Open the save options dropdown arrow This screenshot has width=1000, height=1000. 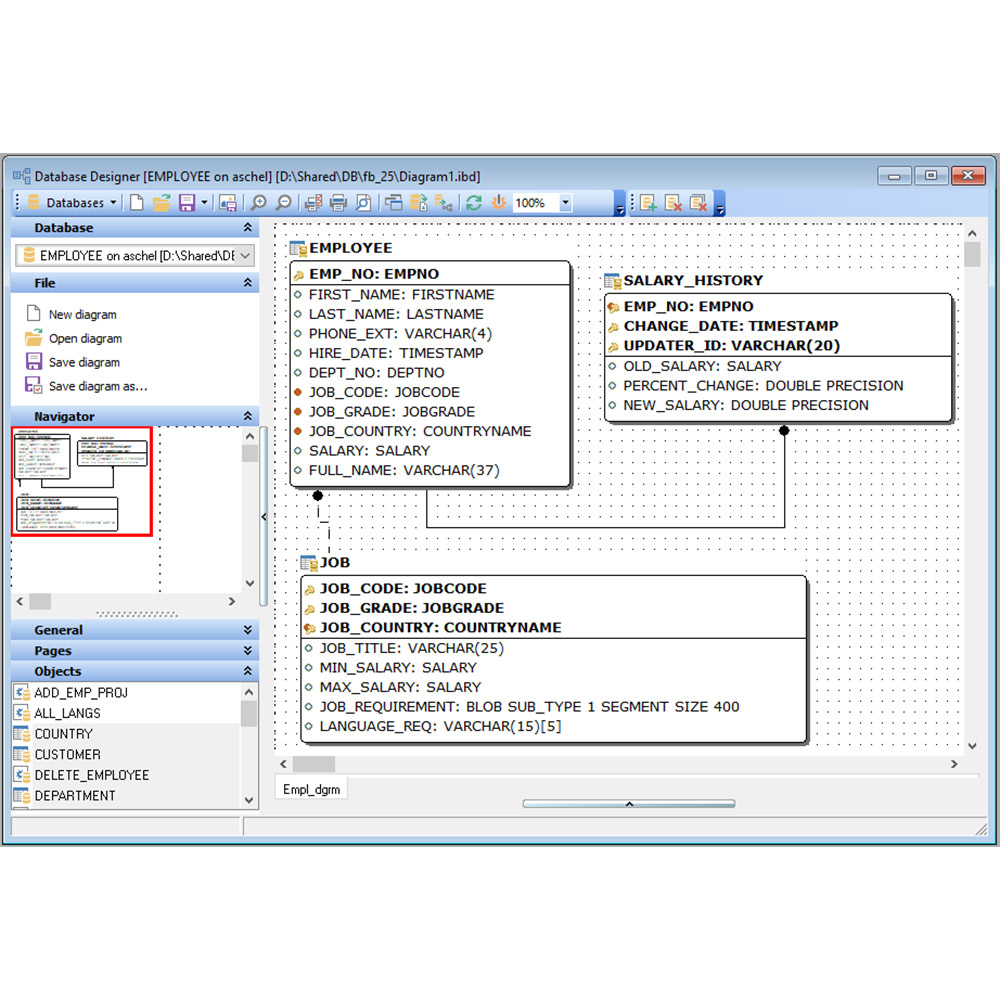tap(204, 203)
